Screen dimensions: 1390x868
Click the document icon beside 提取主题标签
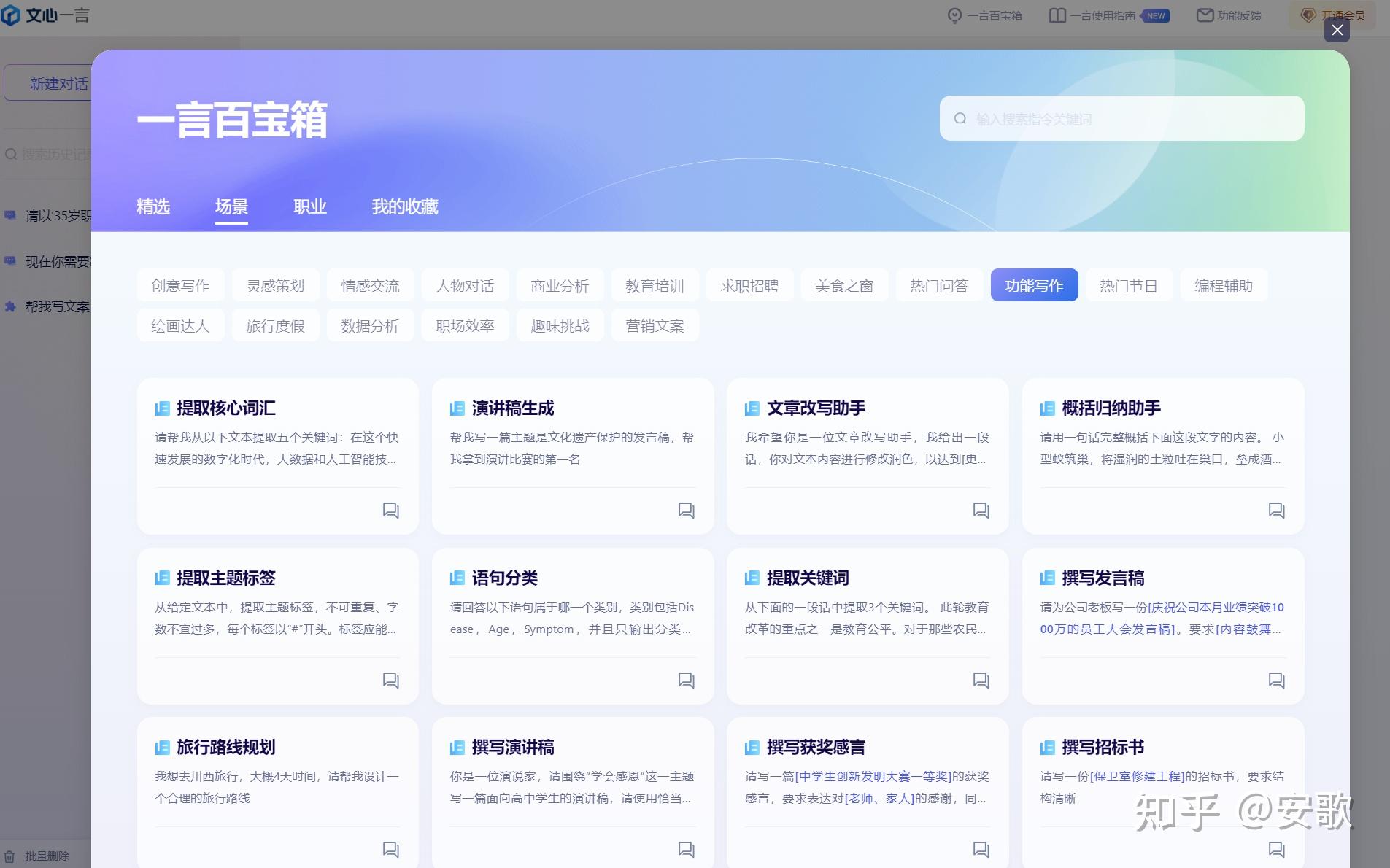click(x=162, y=578)
